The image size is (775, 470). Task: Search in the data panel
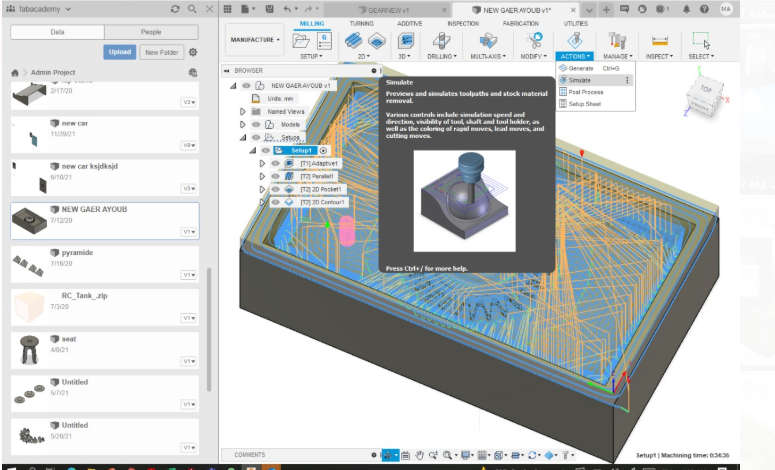click(x=192, y=9)
